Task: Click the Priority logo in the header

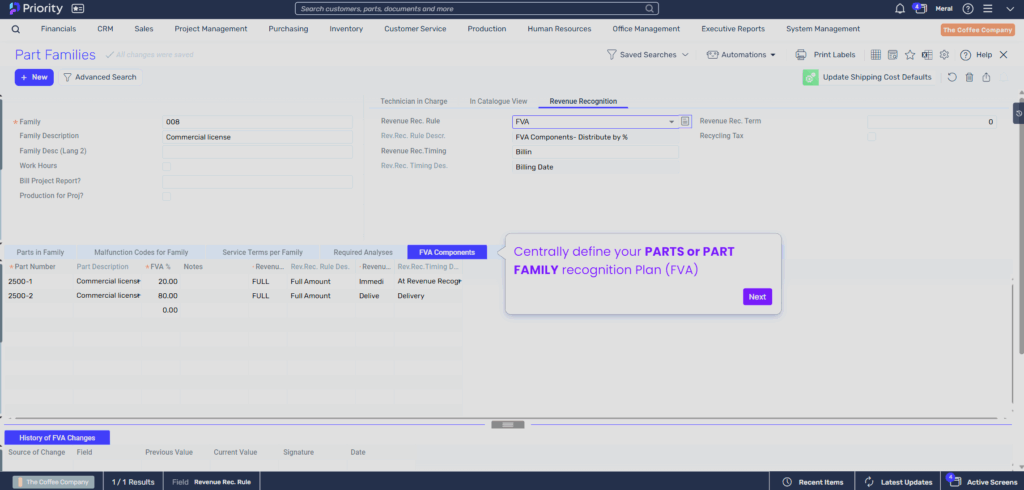Action: click(x=36, y=8)
